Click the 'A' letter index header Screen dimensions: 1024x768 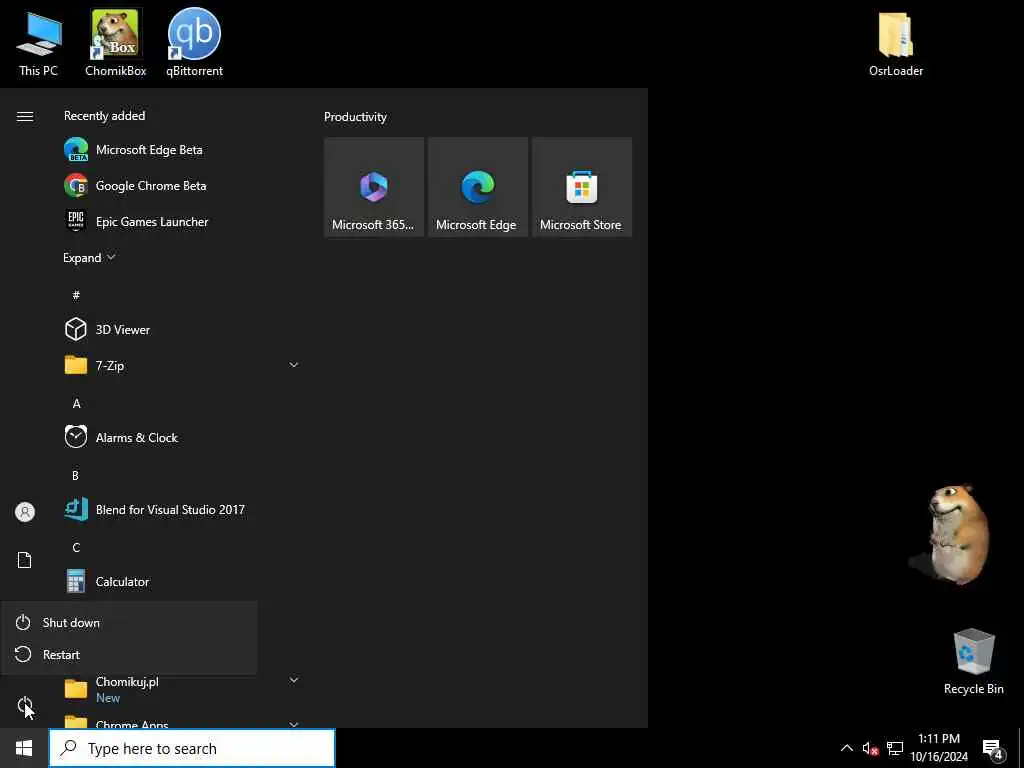(76, 404)
